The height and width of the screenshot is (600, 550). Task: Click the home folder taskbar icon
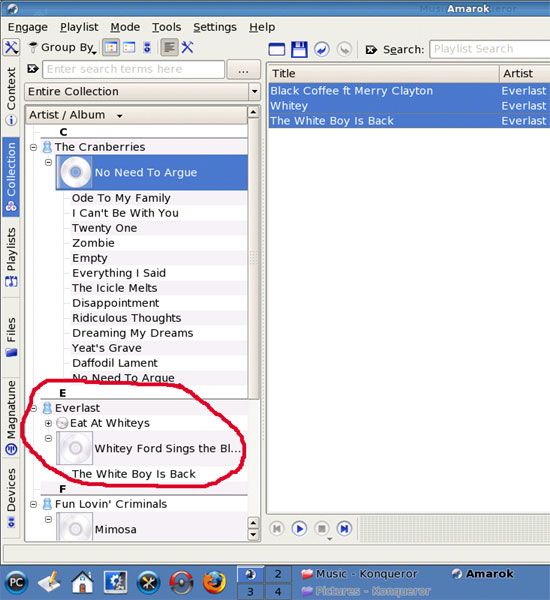[x=82, y=582]
